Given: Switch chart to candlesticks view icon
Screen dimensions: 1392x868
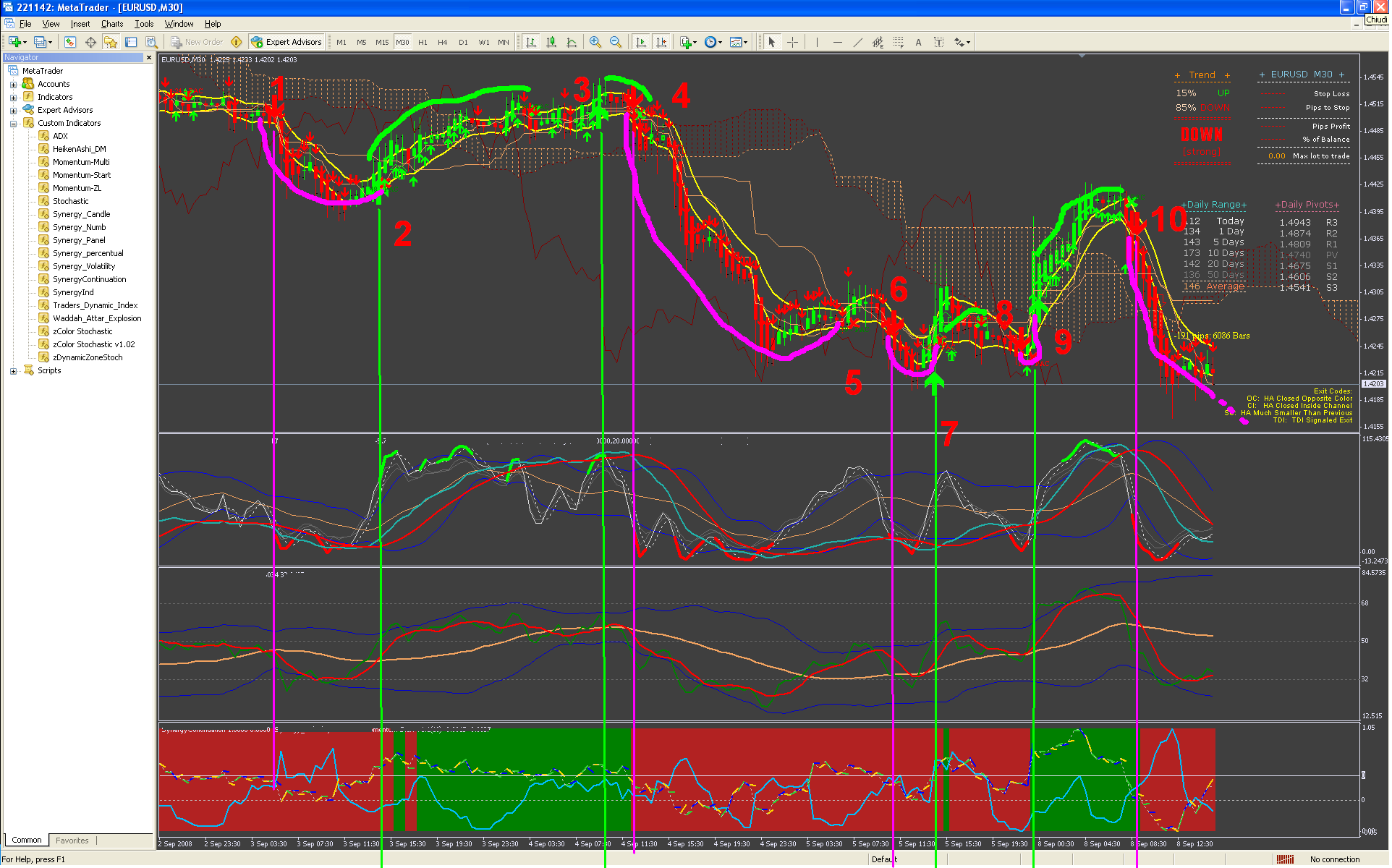Looking at the screenshot, I should point(551,42).
